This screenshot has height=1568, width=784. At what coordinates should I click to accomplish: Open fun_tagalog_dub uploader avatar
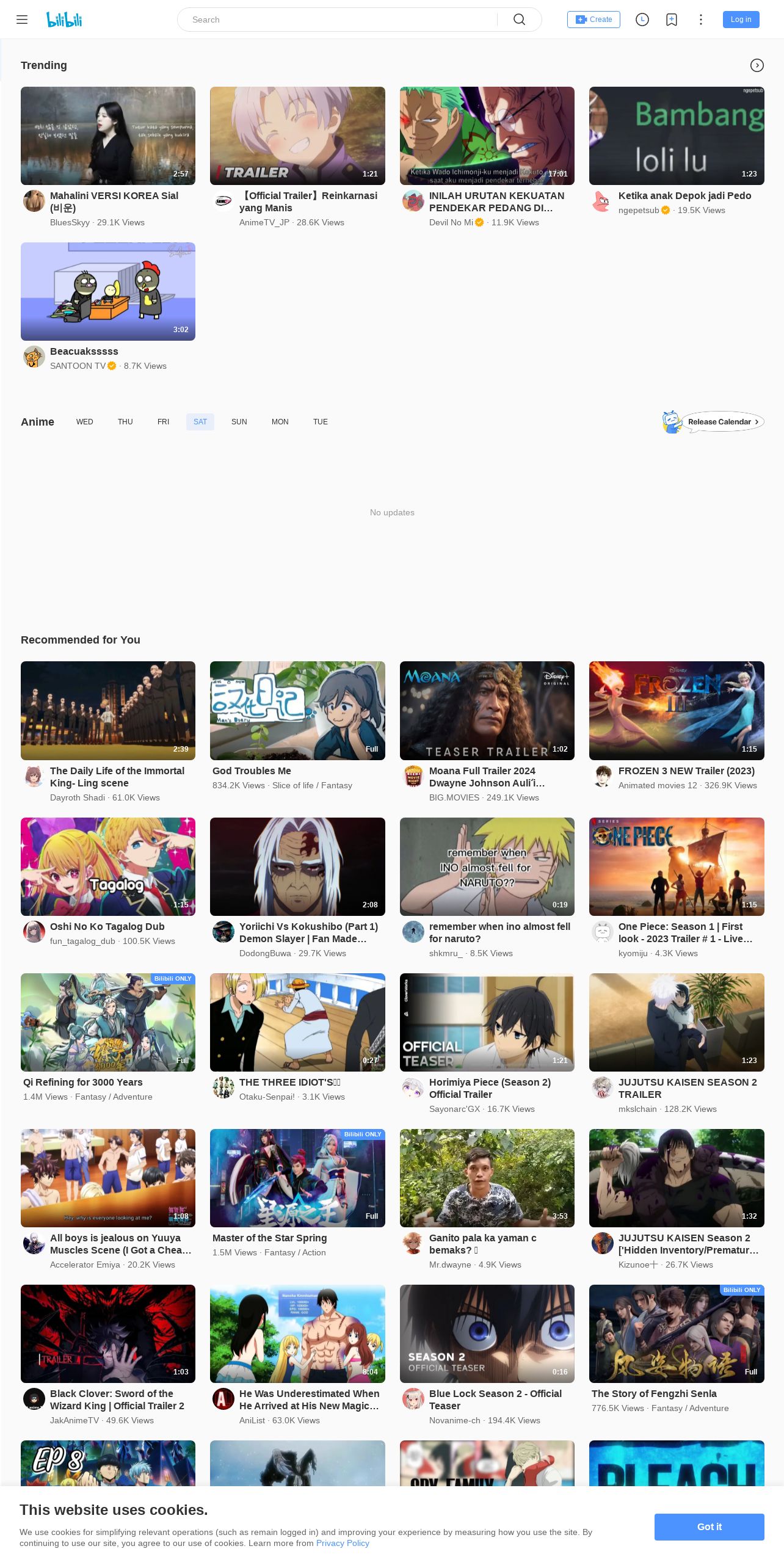[x=34, y=932]
